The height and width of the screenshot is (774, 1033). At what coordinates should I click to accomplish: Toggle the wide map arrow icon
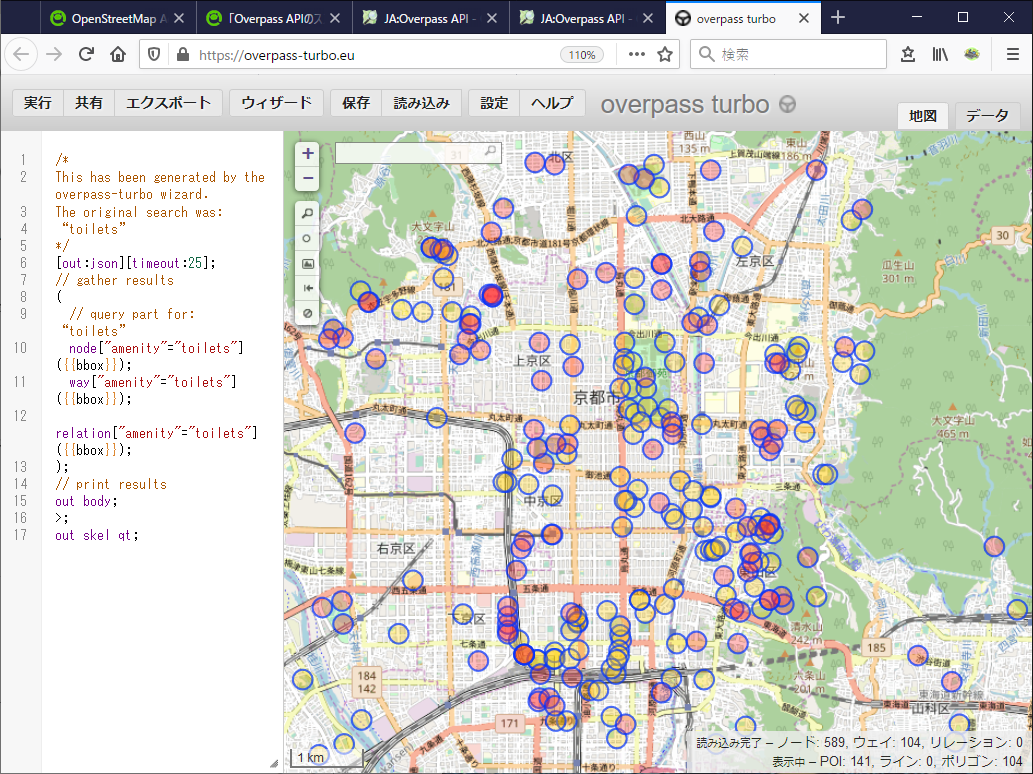(308, 288)
